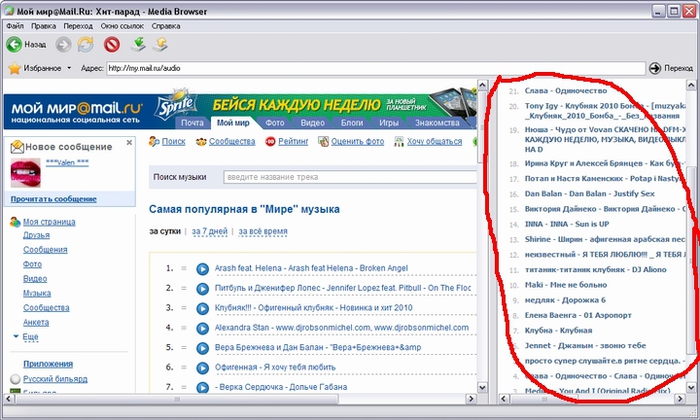
Task: Open the Файл menu
Action: tap(15, 26)
